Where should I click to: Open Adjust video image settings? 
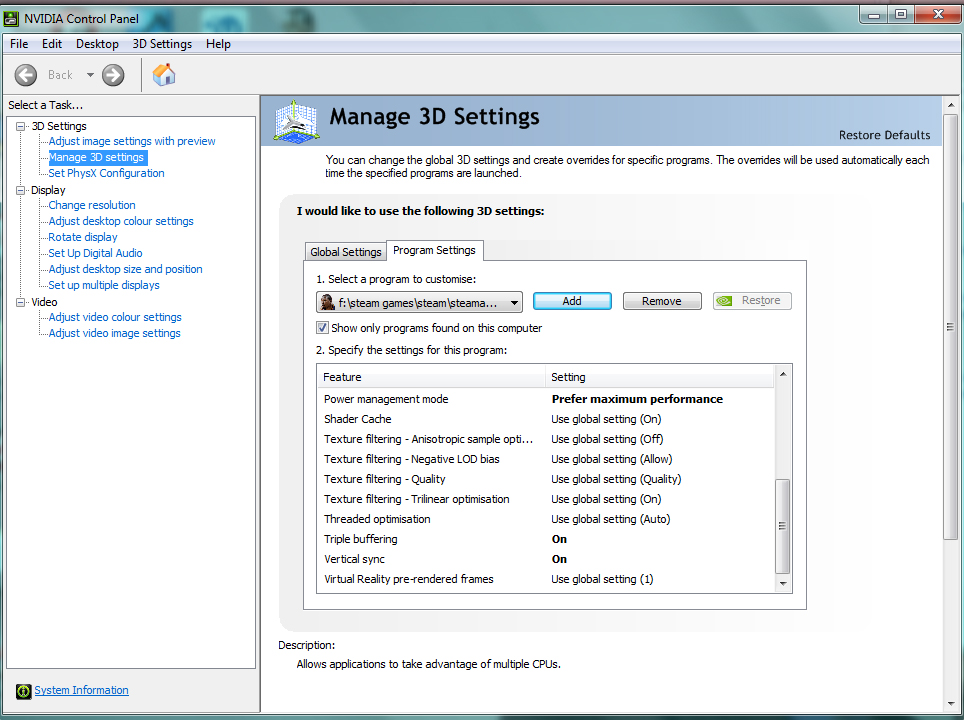pos(114,333)
